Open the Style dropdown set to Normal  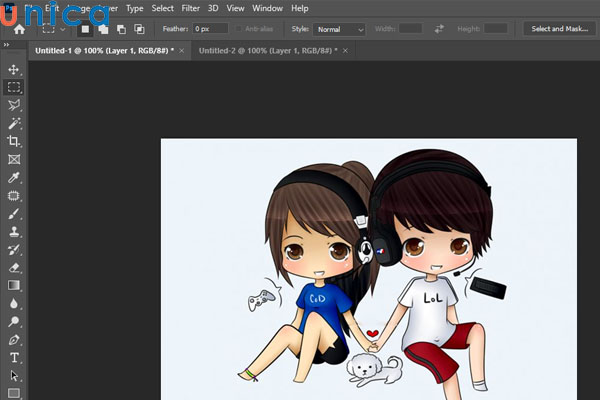click(x=340, y=29)
